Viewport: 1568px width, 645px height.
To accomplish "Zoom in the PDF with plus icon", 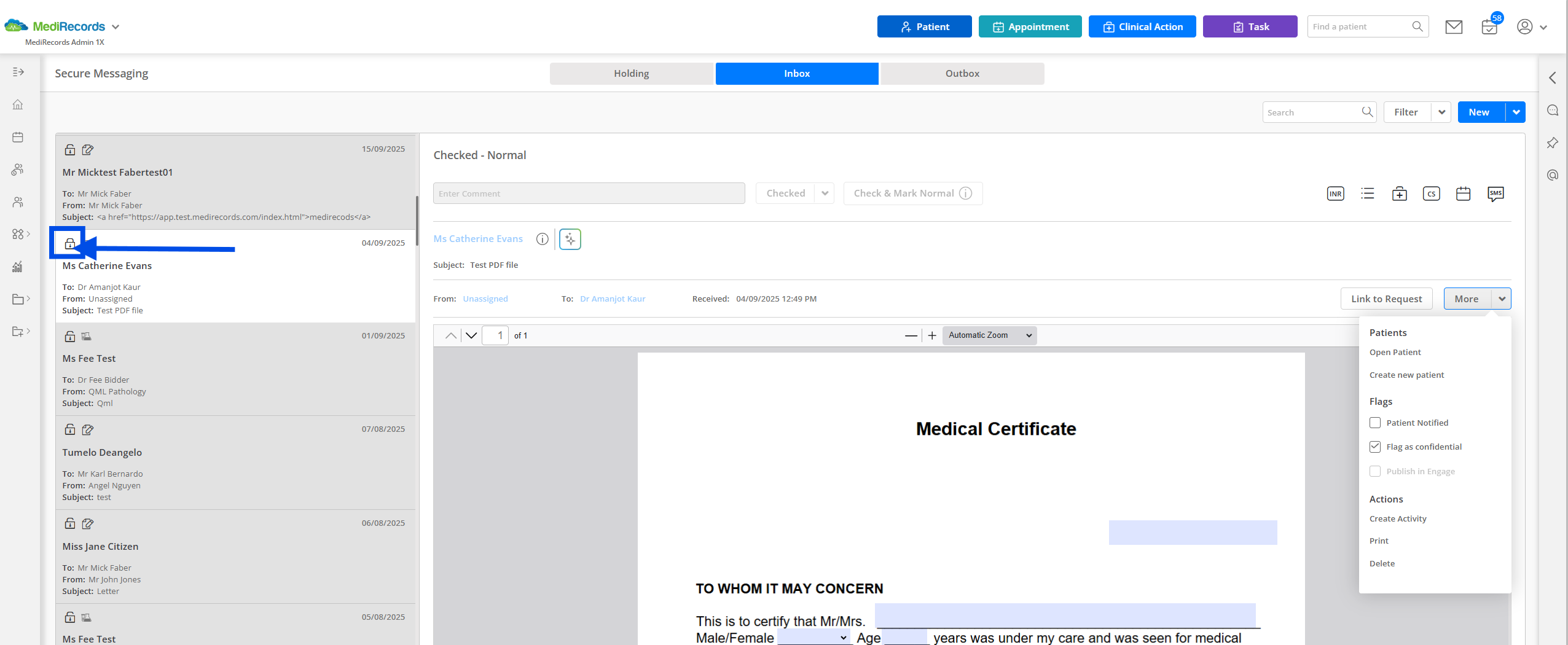I will pos(932,335).
